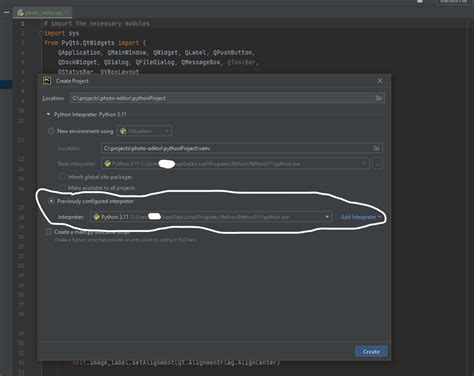Click the setAlignment code line in the editor

tap(177, 363)
